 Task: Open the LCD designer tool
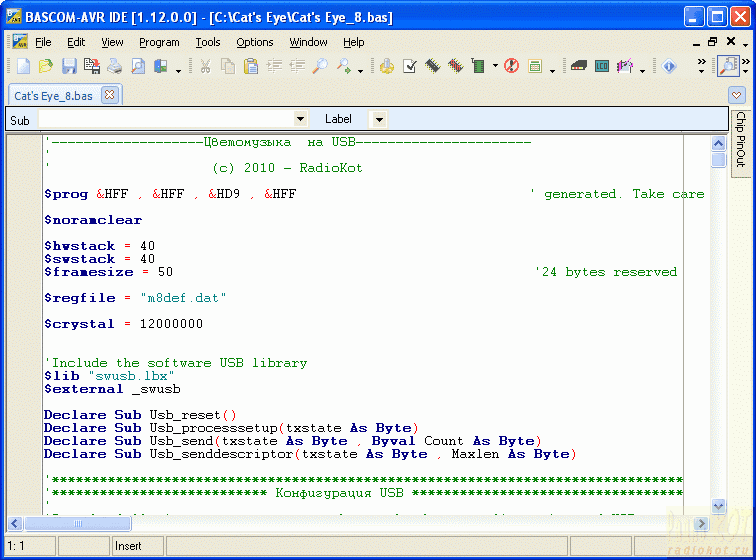coord(602,67)
